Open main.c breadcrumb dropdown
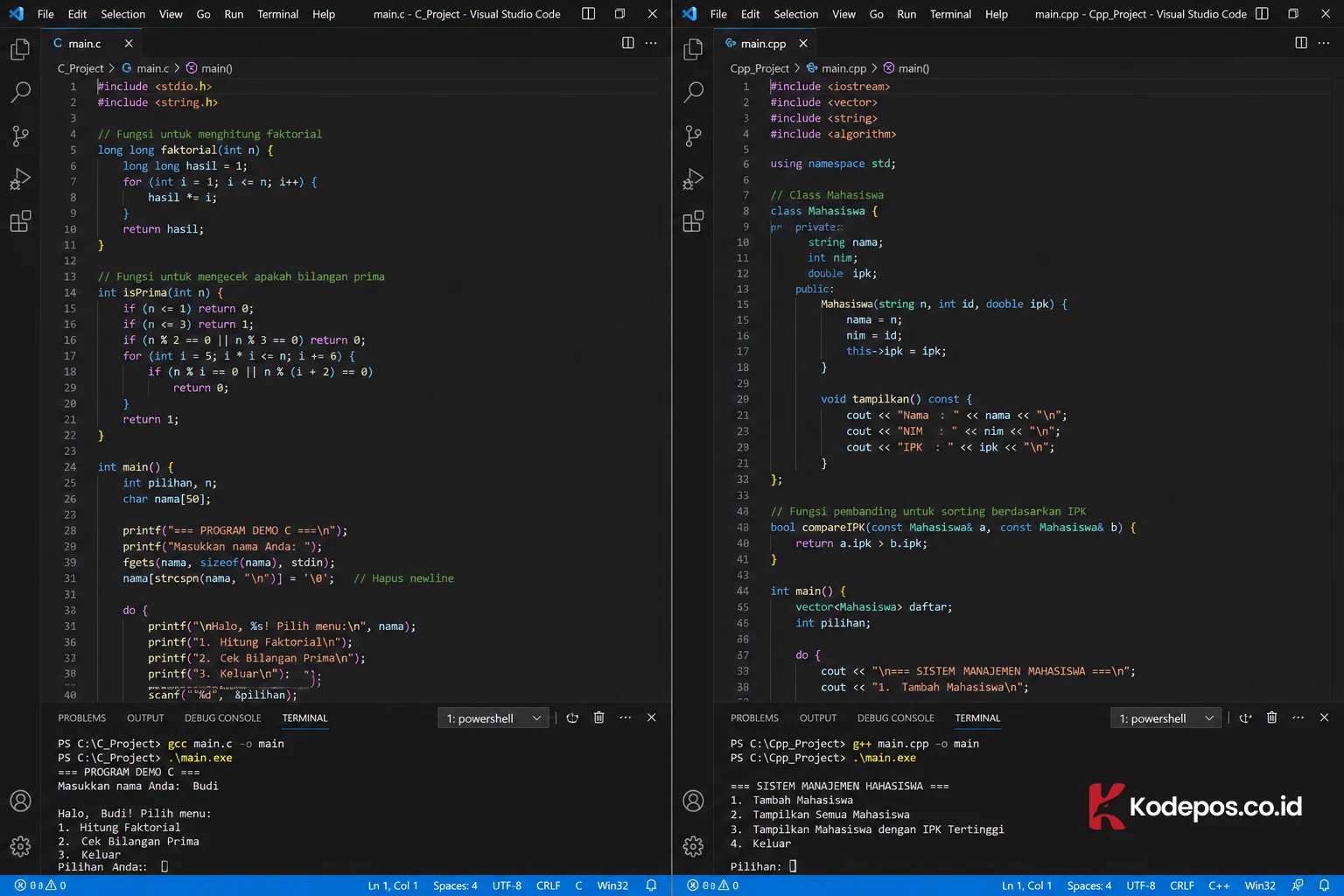 (x=145, y=68)
